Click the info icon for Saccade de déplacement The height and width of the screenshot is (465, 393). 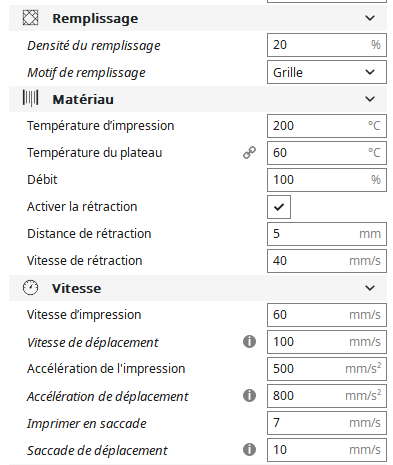point(249,450)
